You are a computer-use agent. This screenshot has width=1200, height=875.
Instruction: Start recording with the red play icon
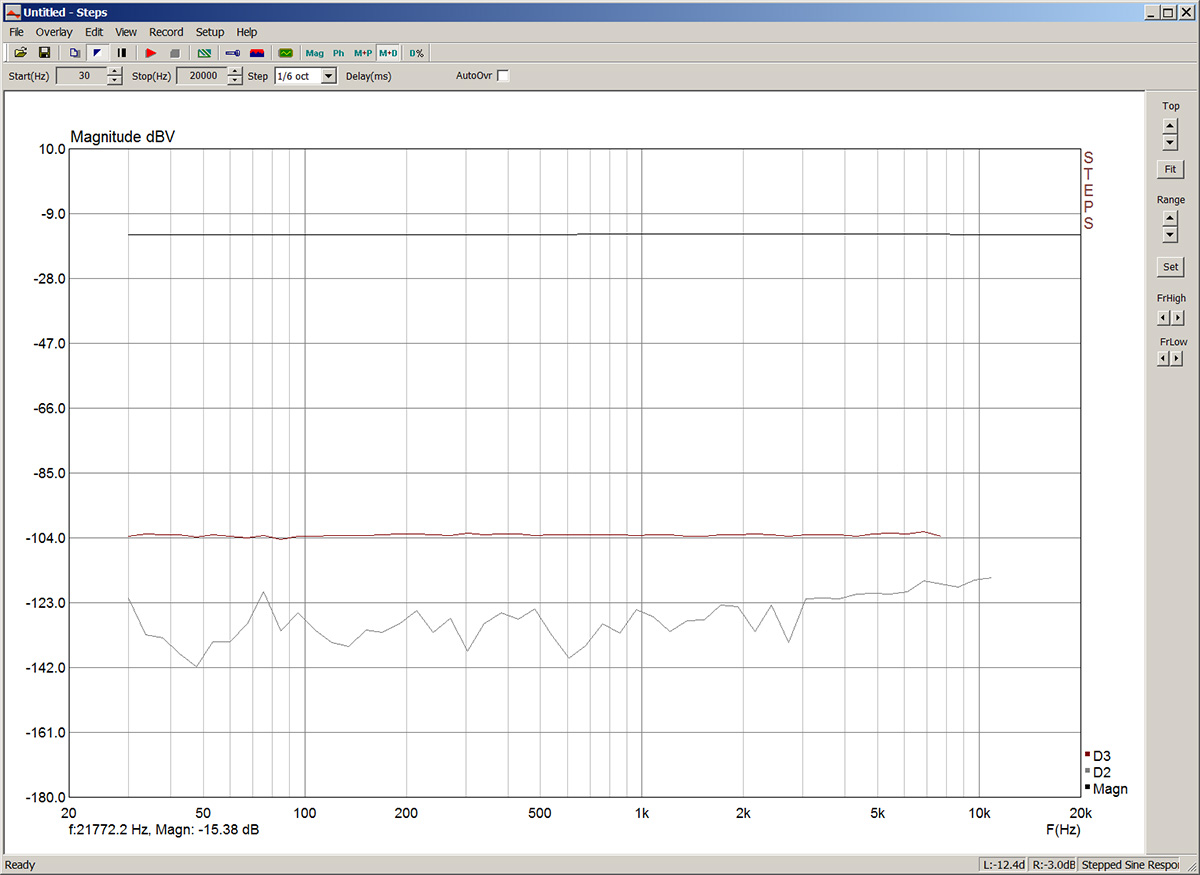tap(151, 52)
